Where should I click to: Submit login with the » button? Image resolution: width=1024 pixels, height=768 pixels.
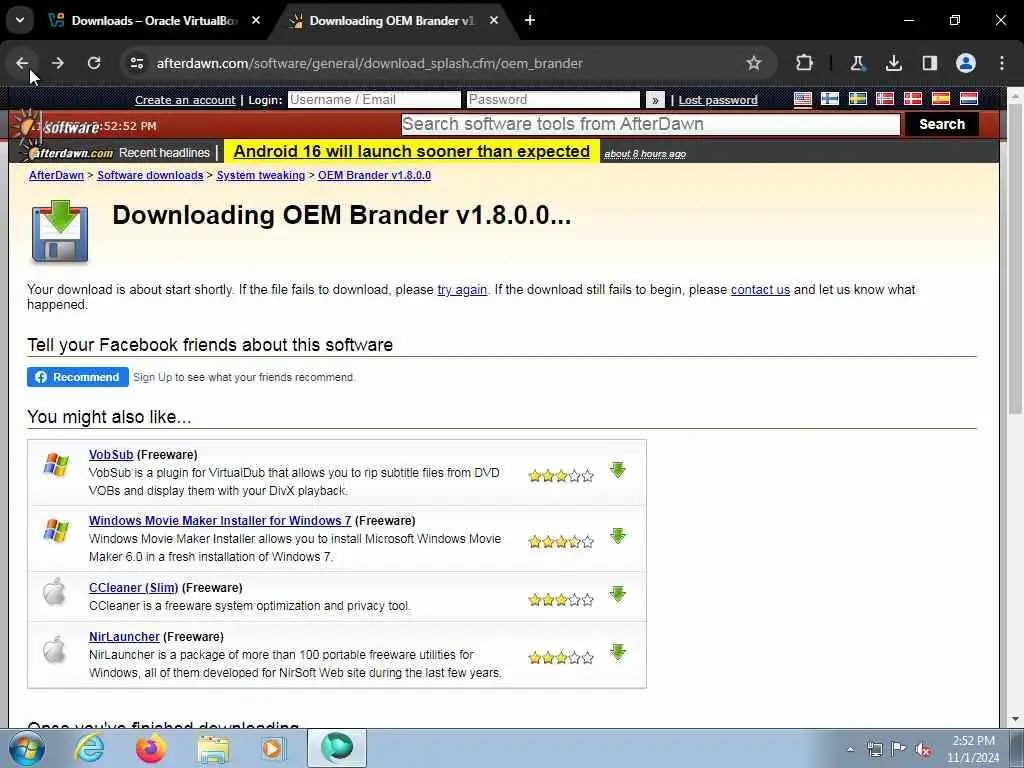(655, 100)
